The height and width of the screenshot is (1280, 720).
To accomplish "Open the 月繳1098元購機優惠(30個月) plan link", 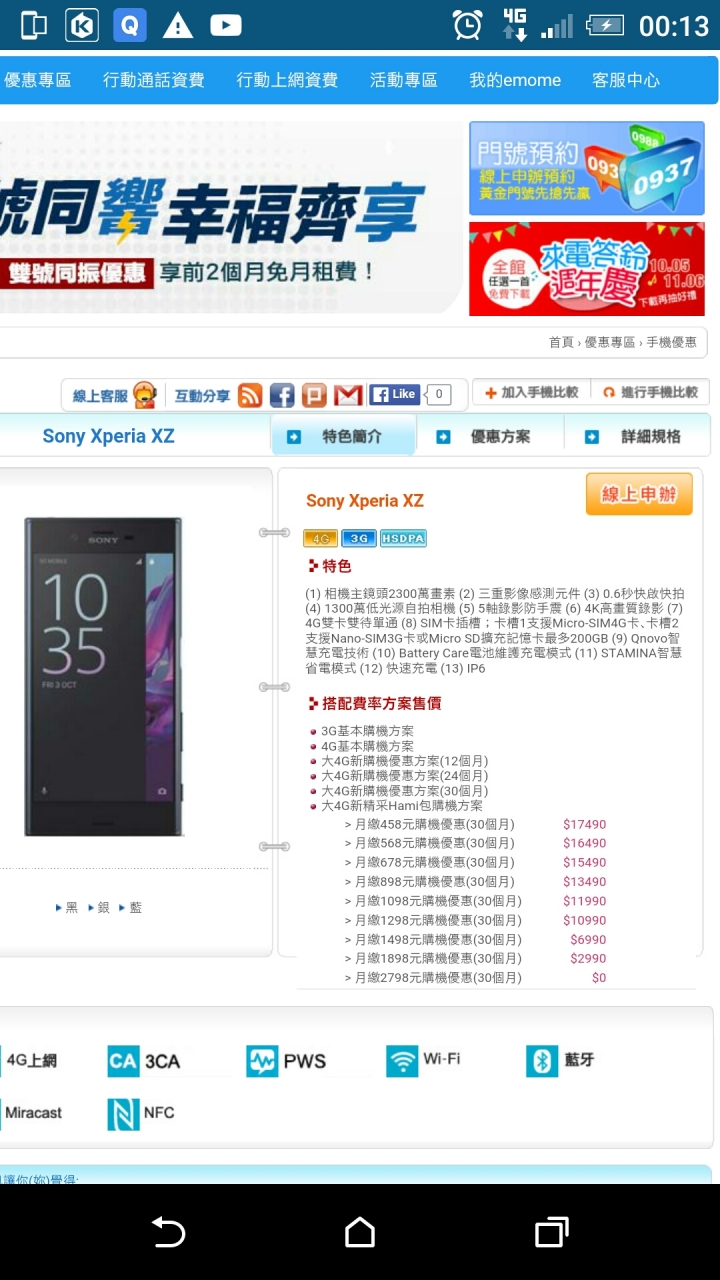I will coord(433,901).
